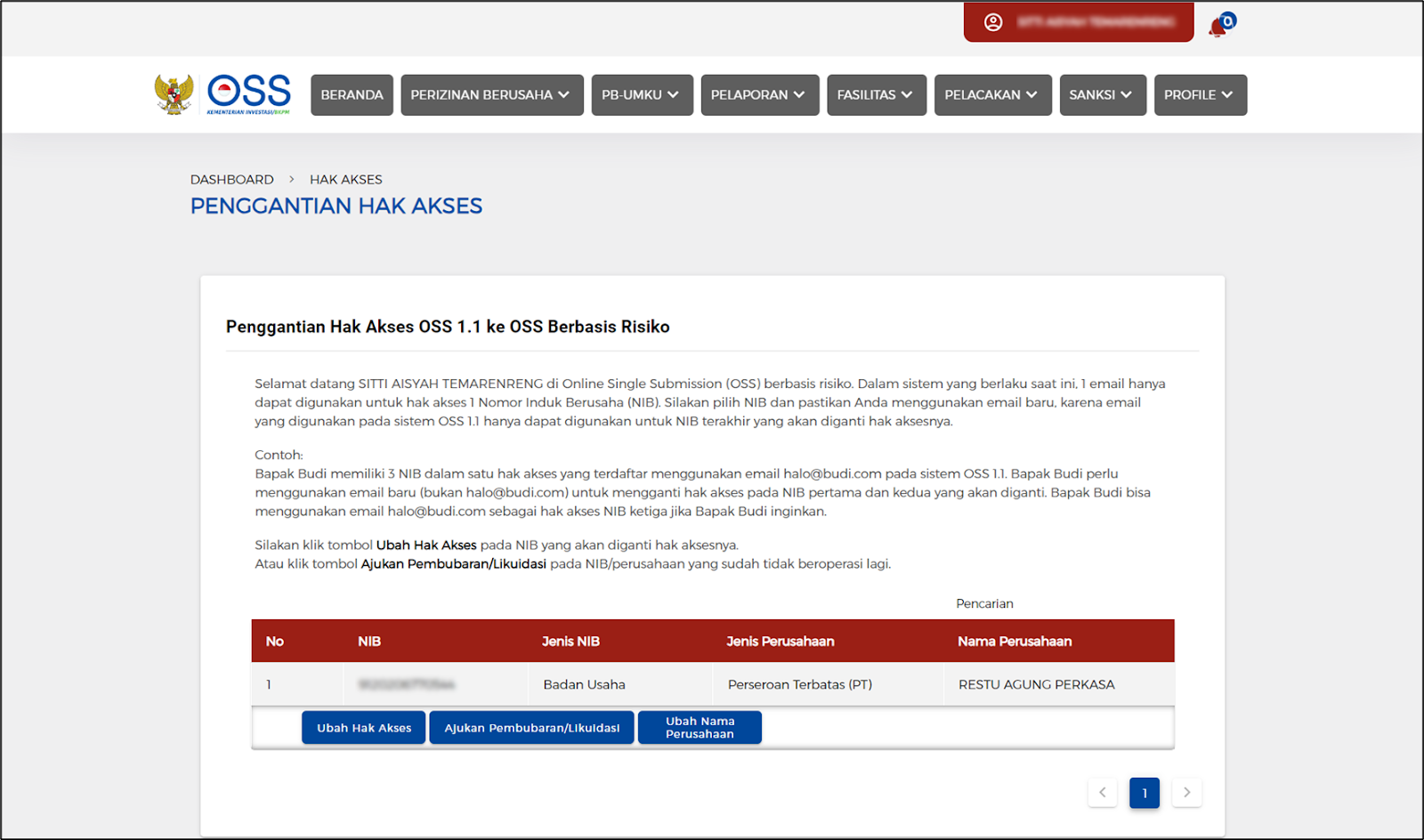Click the DASHBOARD breadcrumb link
This screenshot has height=840, width=1424.
(x=231, y=179)
